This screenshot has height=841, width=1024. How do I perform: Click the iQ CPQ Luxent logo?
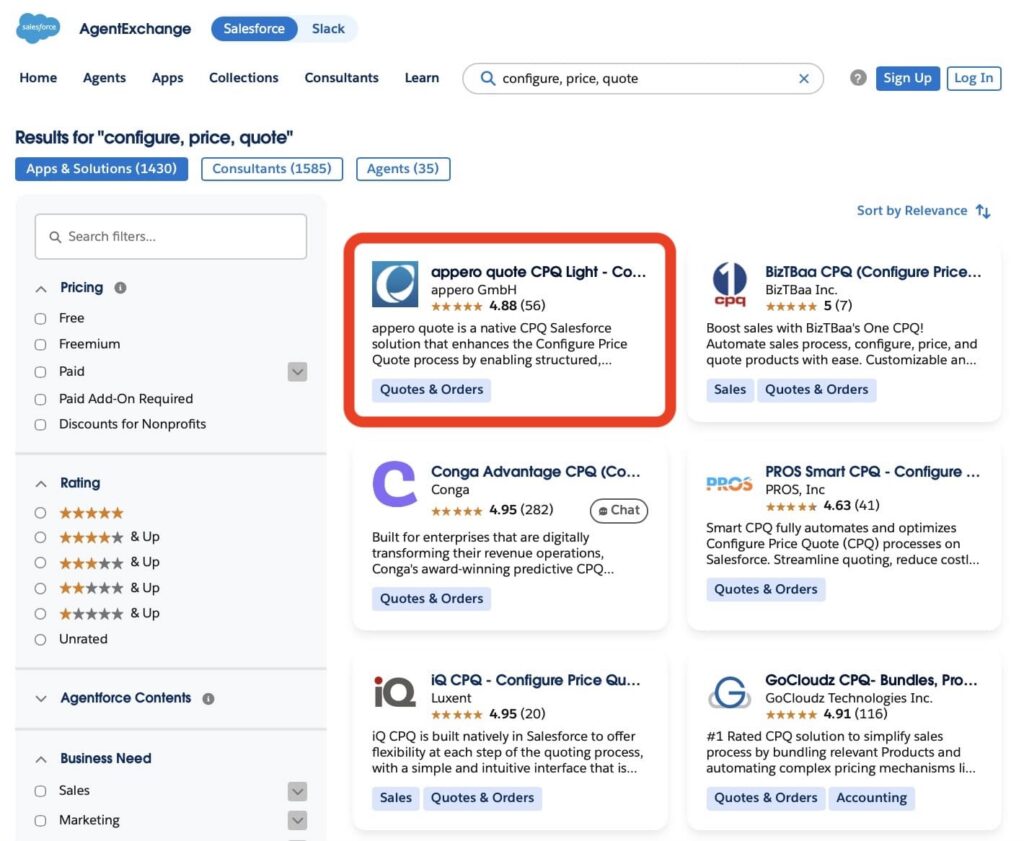[394, 692]
